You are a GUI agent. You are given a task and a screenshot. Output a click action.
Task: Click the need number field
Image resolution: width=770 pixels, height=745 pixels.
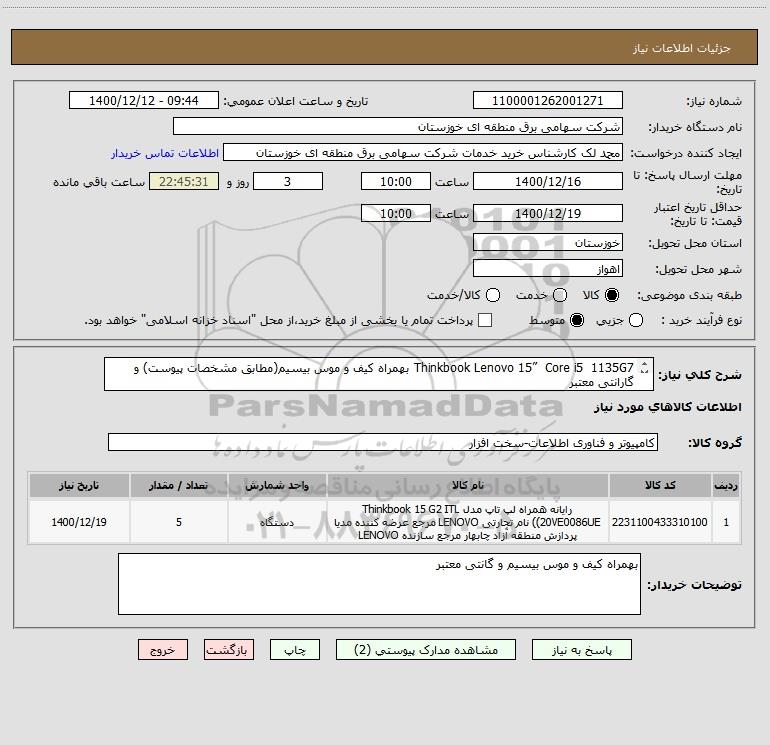548,101
